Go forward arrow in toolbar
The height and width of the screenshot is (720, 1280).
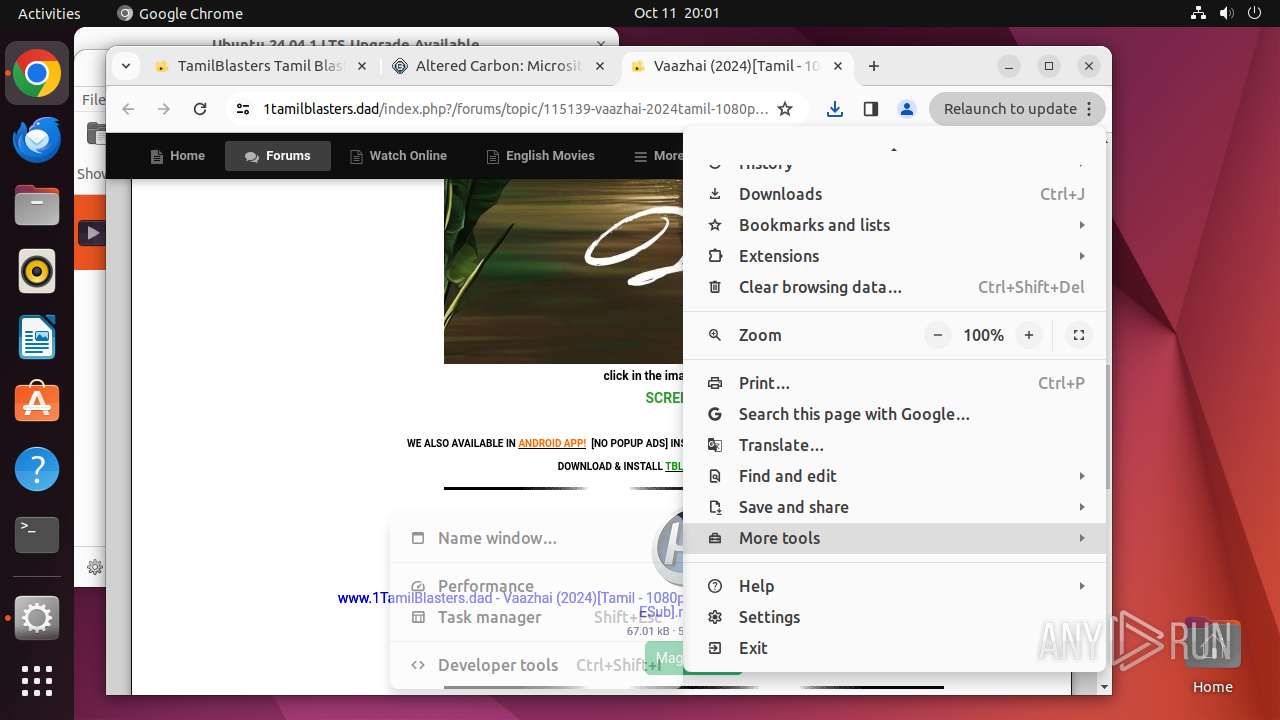[164, 109]
